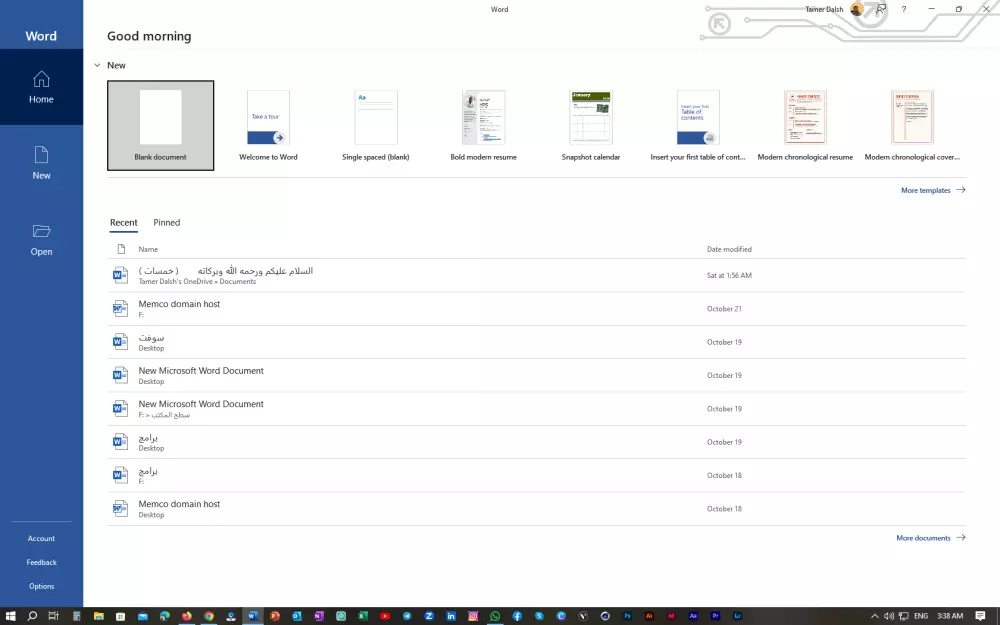Image resolution: width=1000 pixels, height=625 pixels.
Task: Open Excel from taskbar
Action: [x=362, y=616]
